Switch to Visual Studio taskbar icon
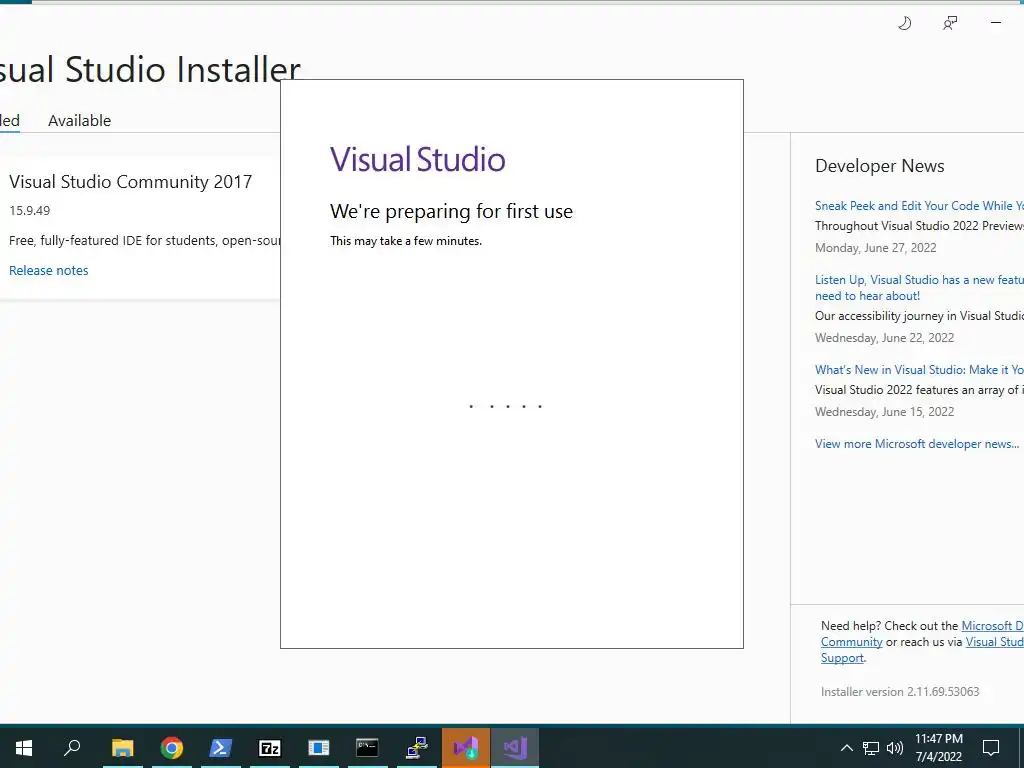1024x768 pixels. coord(515,747)
